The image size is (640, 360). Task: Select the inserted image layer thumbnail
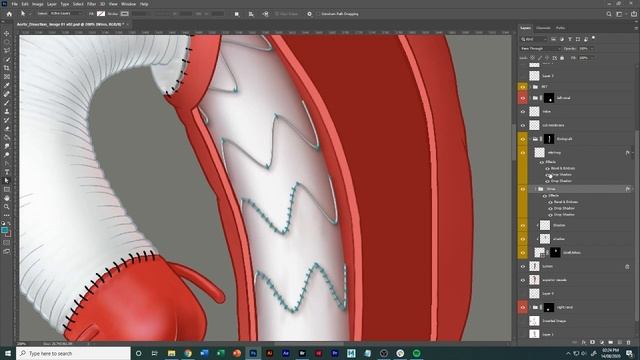coord(534,321)
